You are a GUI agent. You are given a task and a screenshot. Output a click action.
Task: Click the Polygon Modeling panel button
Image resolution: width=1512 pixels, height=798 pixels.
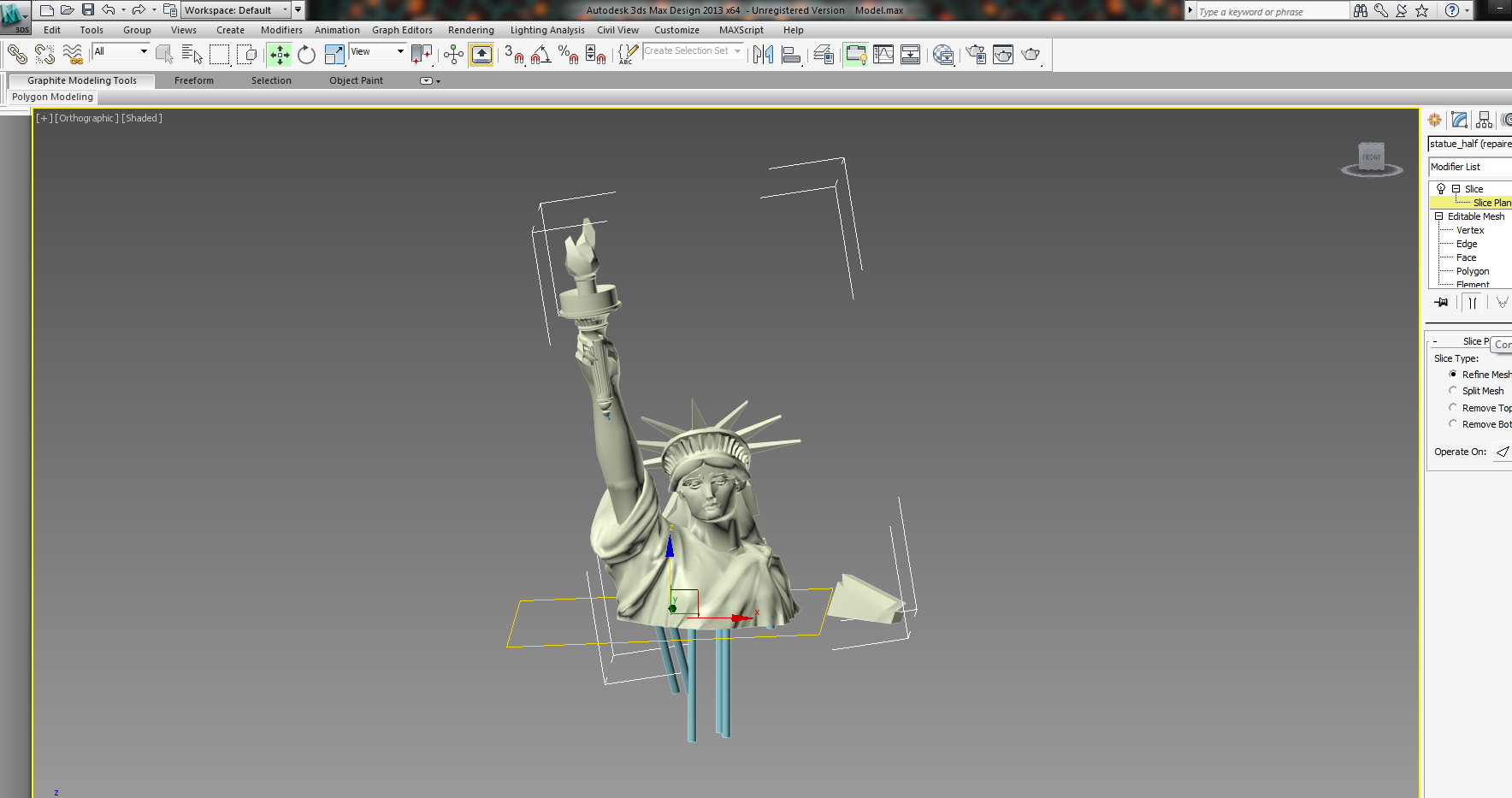[x=51, y=97]
